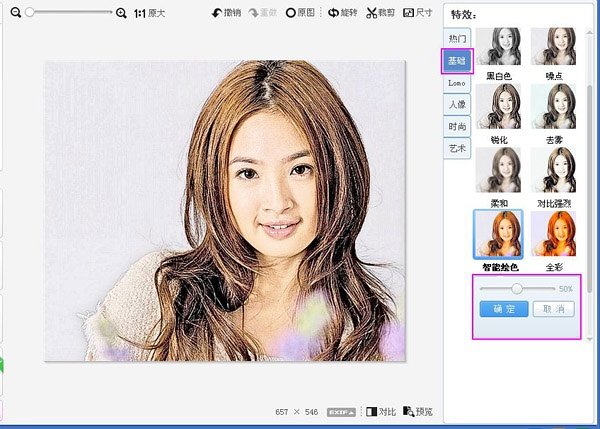Screen dimensions: 600x429
Task: Switch to the 热门 effects tab
Action: click(457, 38)
